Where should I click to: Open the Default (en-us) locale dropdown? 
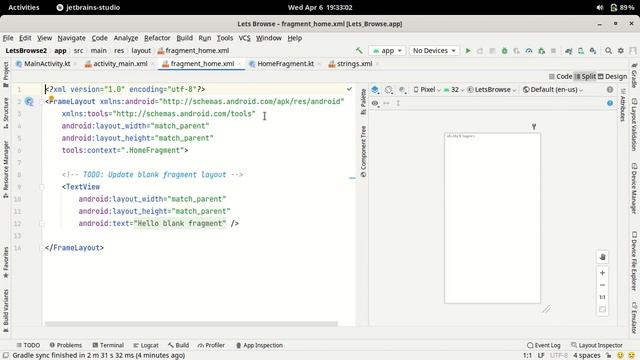[553, 89]
